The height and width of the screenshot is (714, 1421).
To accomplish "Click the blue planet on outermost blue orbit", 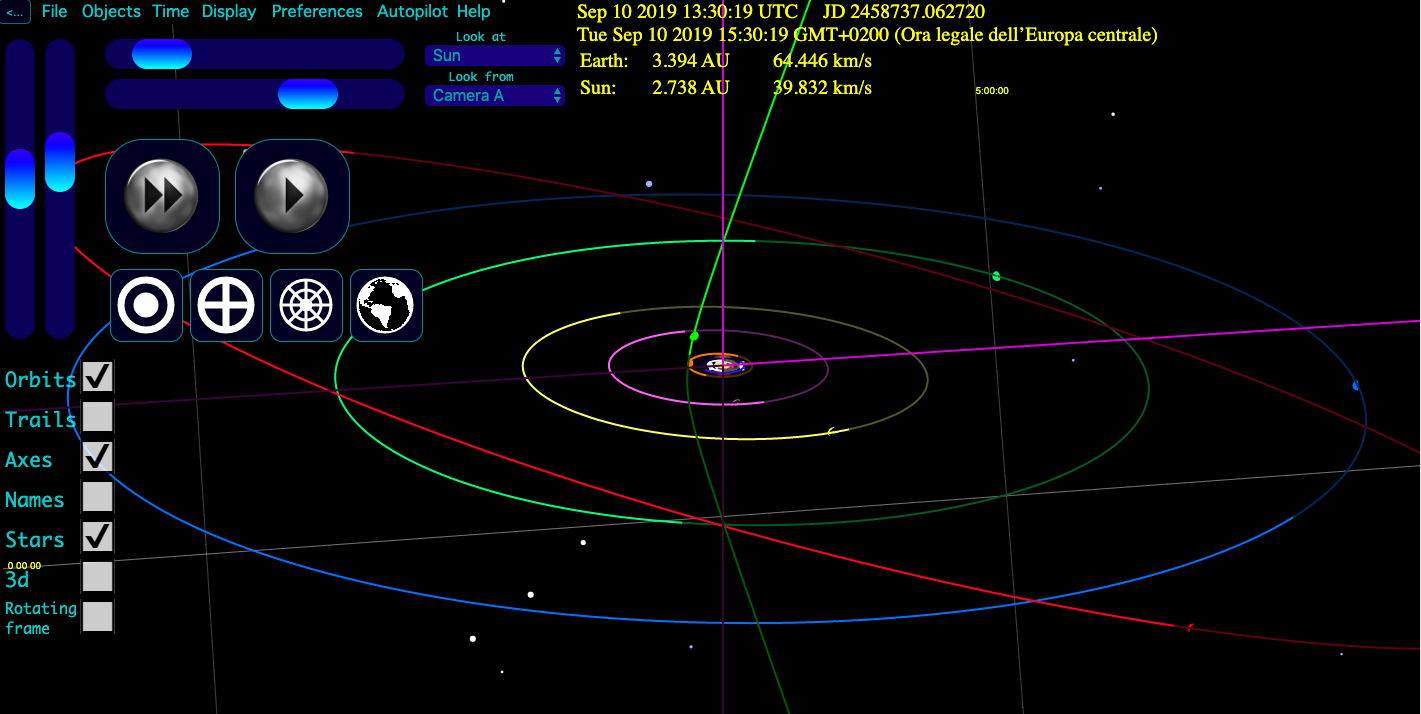I will [x=1356, y=385].
